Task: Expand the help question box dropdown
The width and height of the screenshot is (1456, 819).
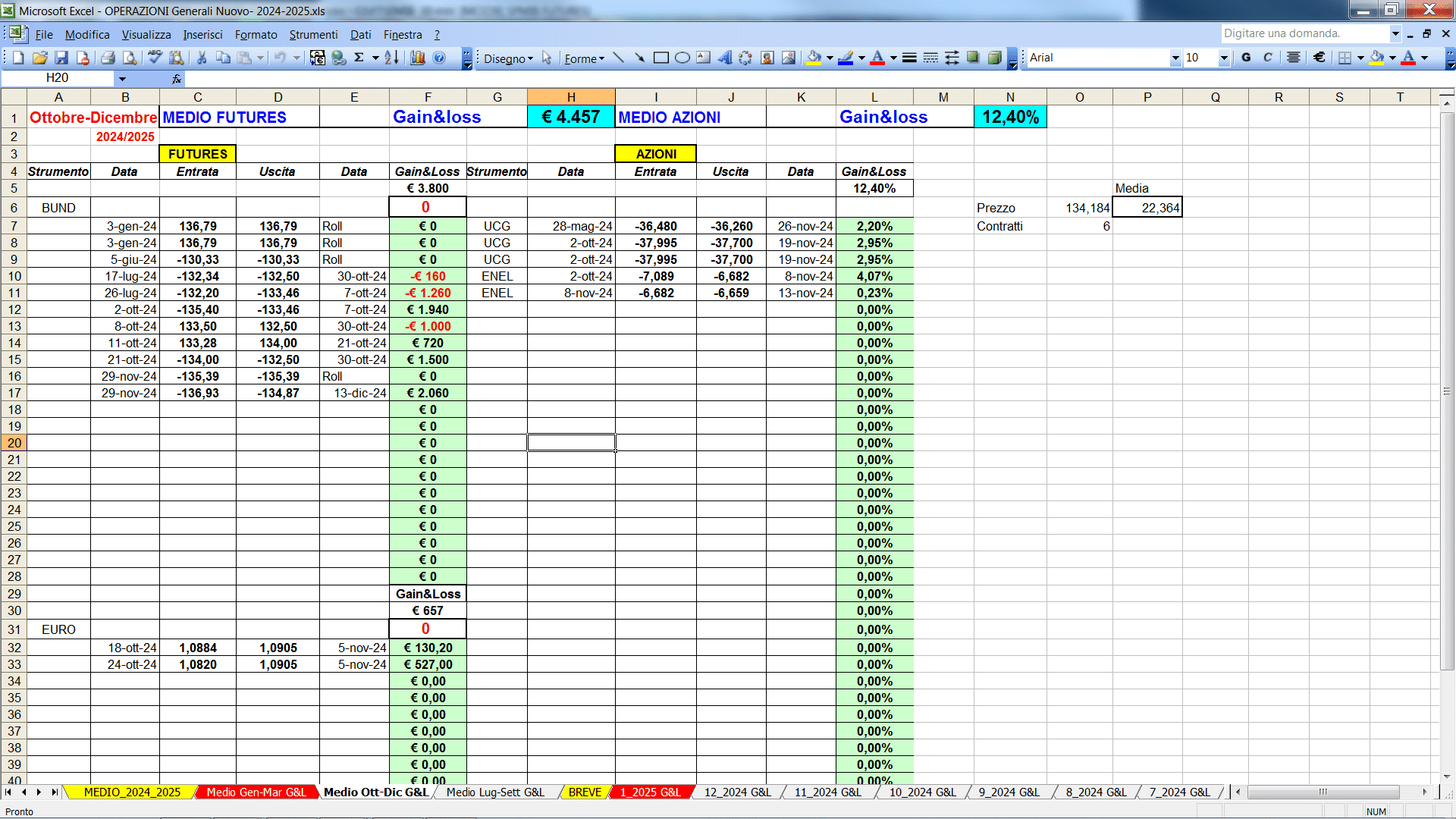Action: tap(1395, 33)
